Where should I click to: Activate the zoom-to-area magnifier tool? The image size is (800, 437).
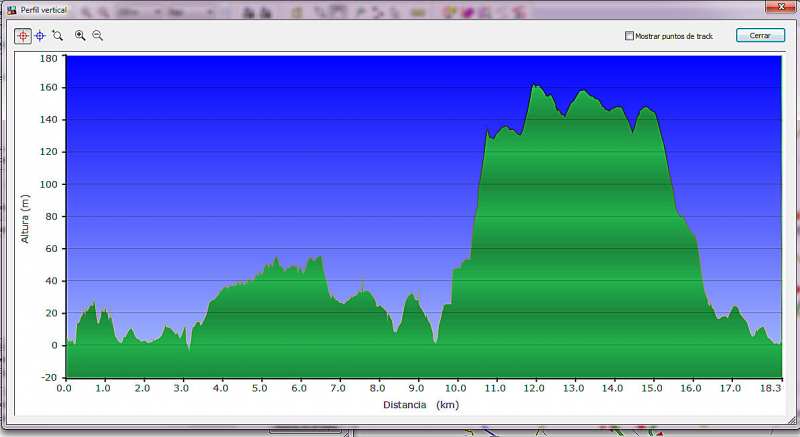58,35
